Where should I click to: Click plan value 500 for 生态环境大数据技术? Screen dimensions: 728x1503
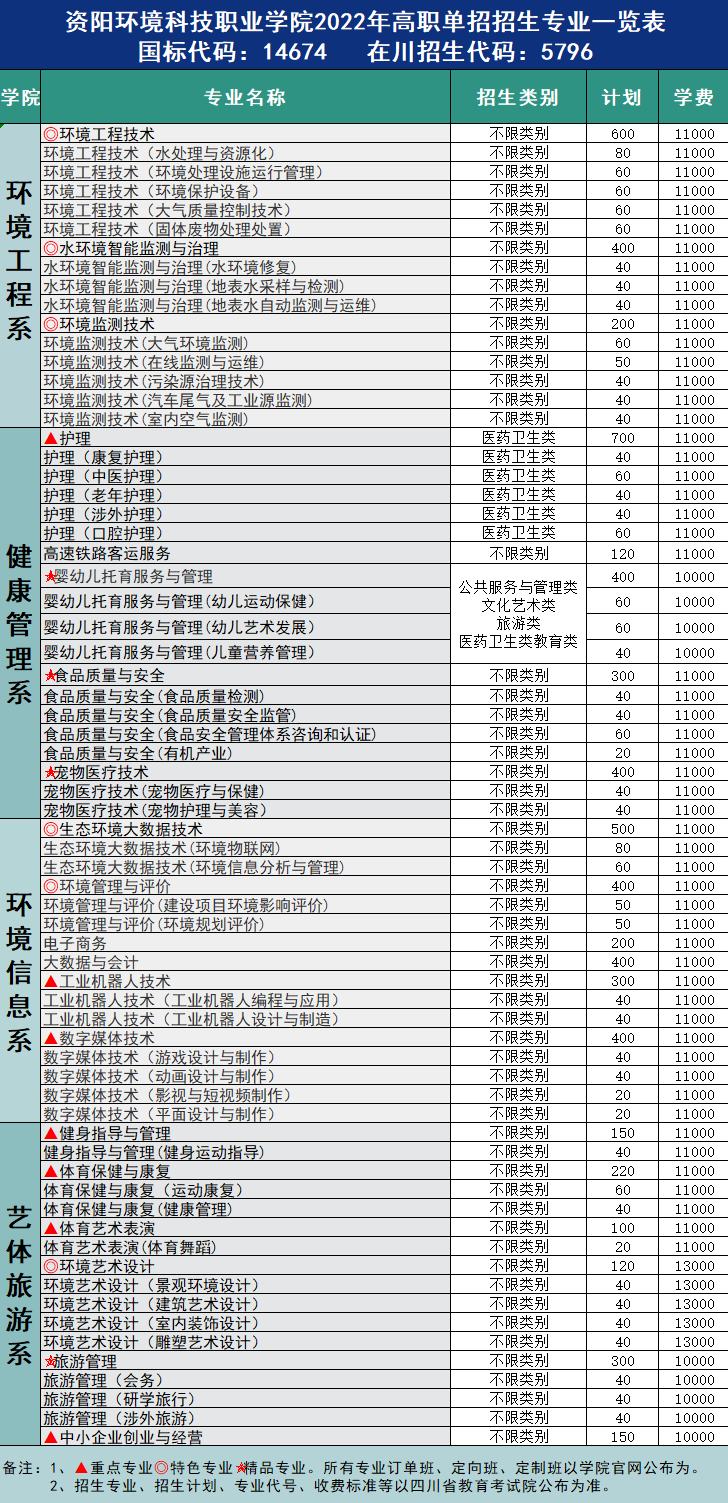623,830
